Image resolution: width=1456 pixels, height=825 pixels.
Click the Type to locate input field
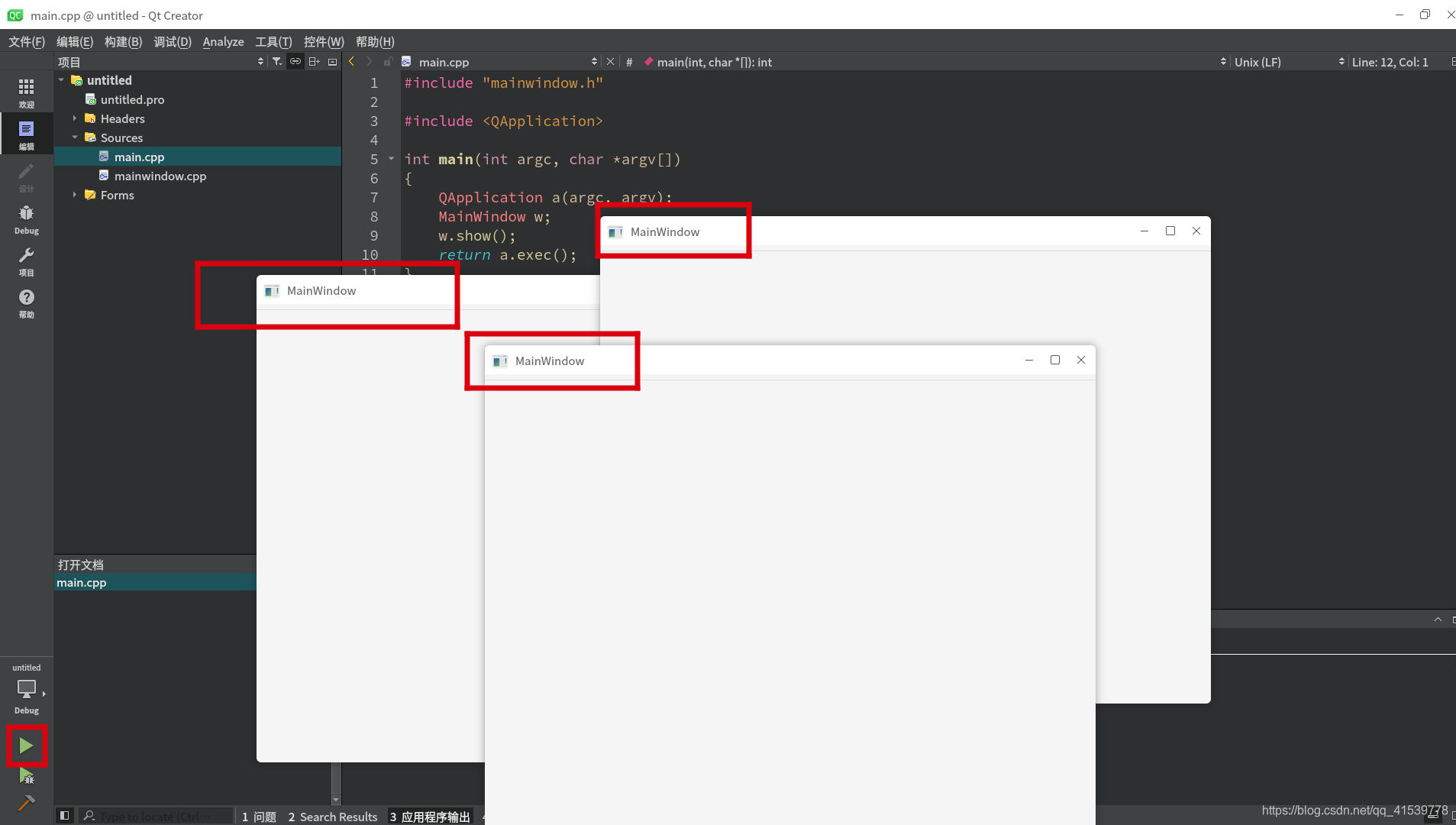tap(160, 816)
